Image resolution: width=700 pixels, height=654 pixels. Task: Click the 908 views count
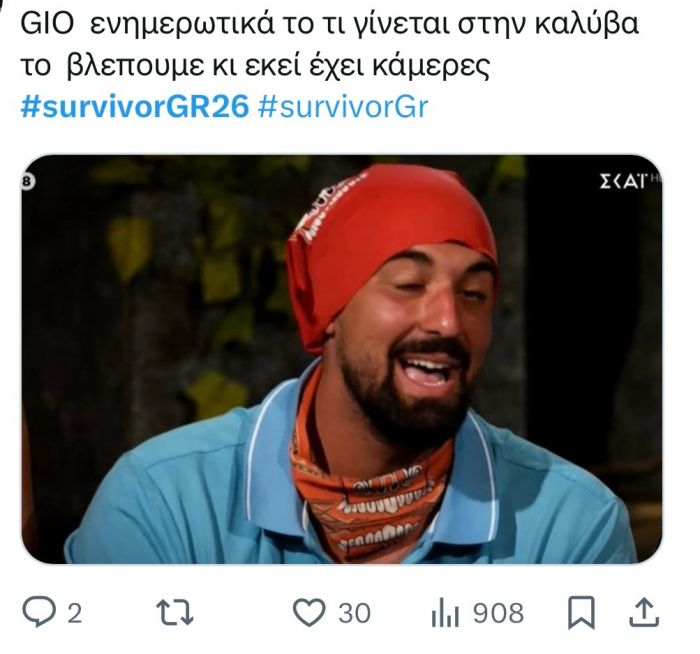[498, 613]
